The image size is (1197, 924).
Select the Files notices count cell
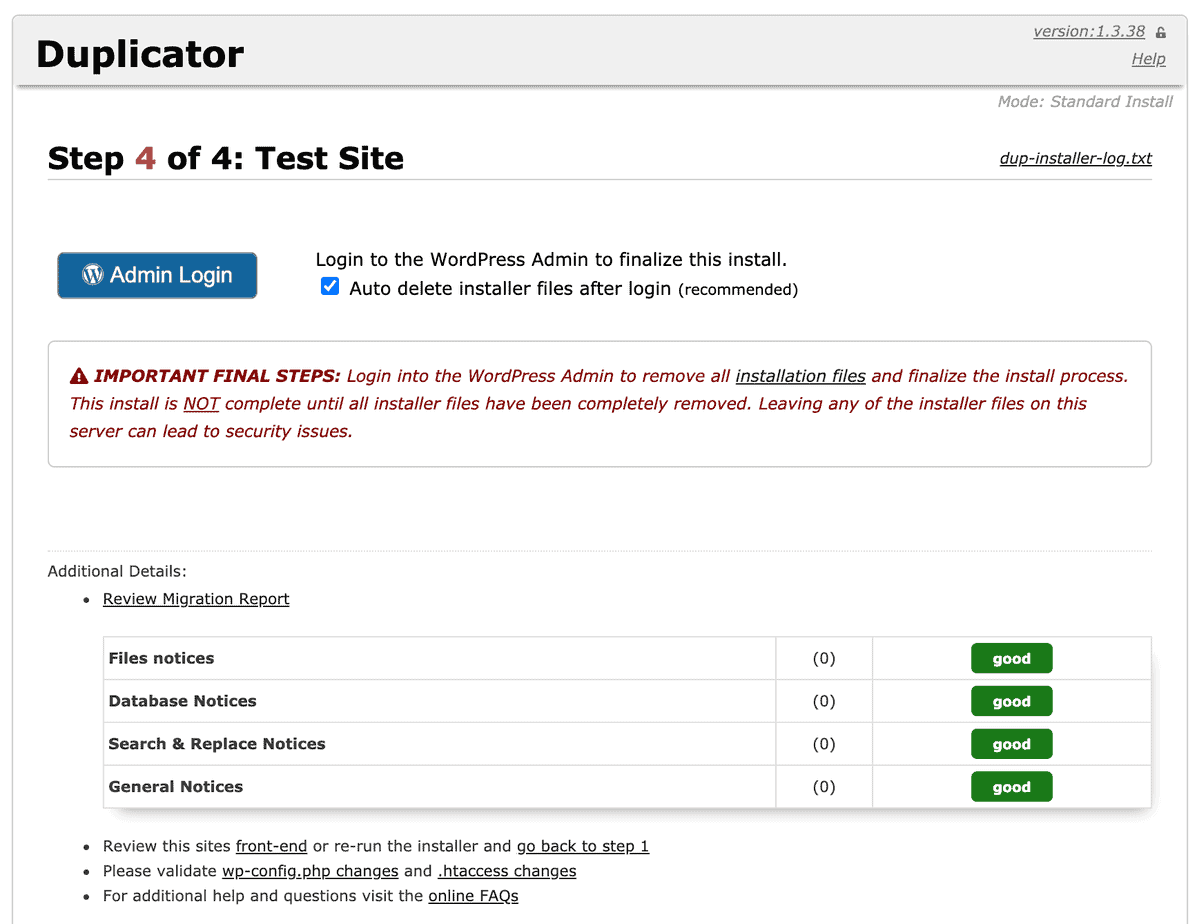[823, 658]
